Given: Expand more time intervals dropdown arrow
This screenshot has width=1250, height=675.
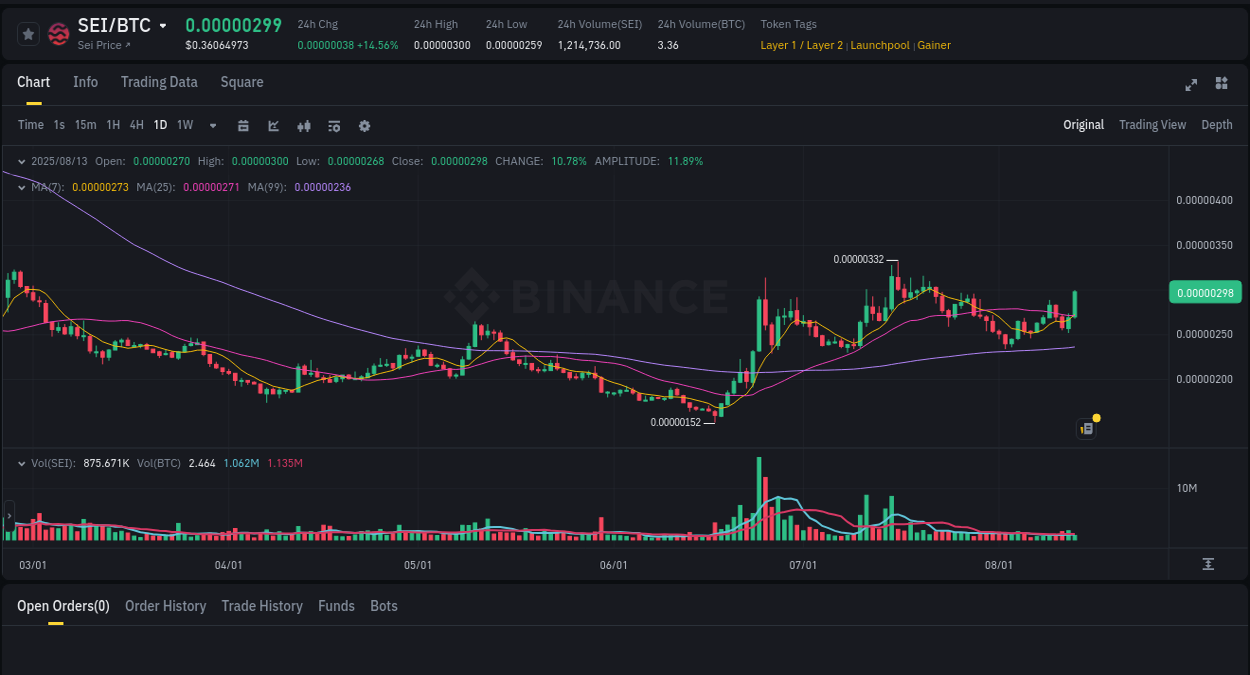Looking at the screenshot, I should coord(213,126).
